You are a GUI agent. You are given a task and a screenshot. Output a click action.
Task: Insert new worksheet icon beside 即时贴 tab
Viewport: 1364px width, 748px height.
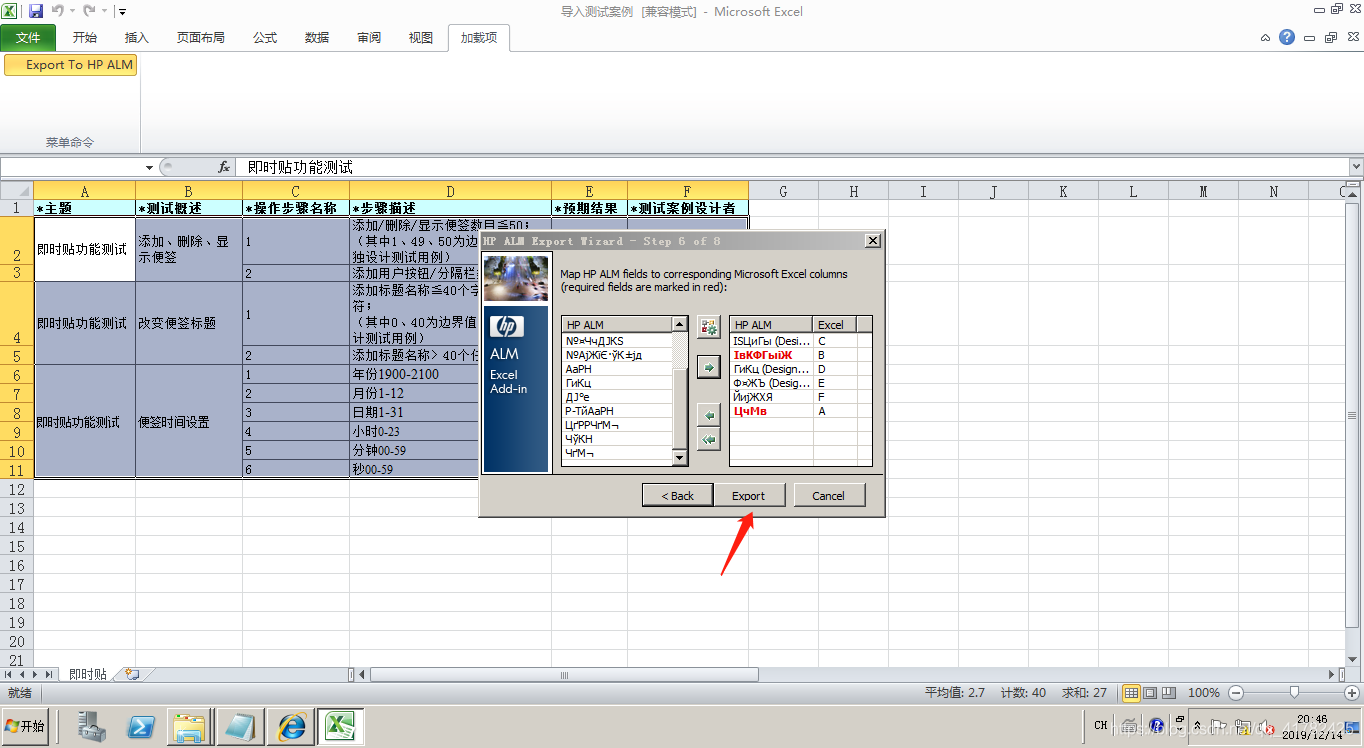[x=132, y=675]
